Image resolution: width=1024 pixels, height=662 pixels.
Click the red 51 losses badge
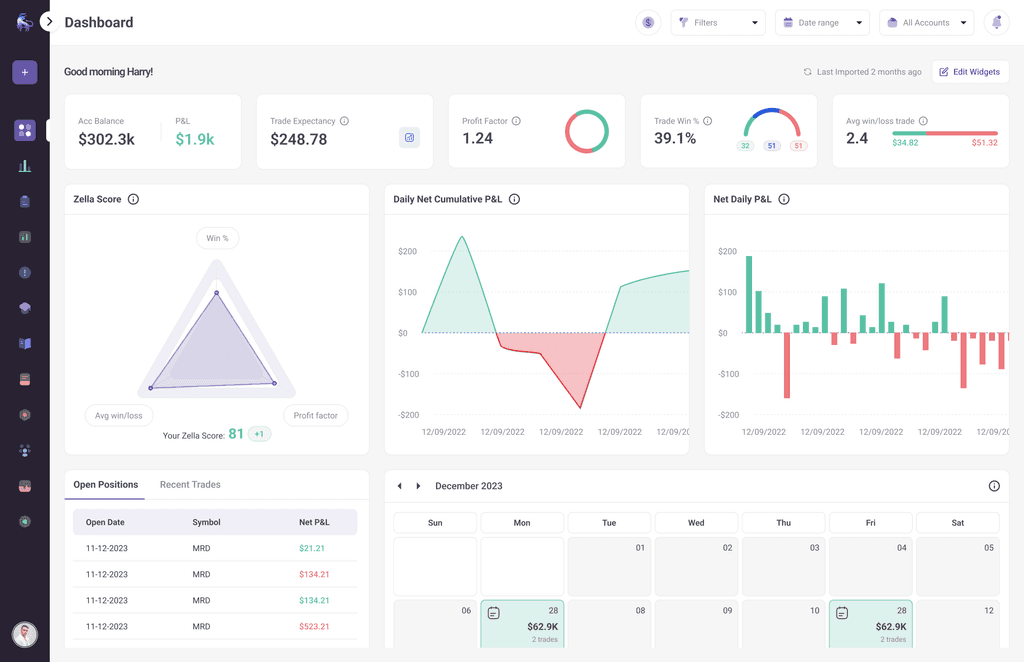798,146
